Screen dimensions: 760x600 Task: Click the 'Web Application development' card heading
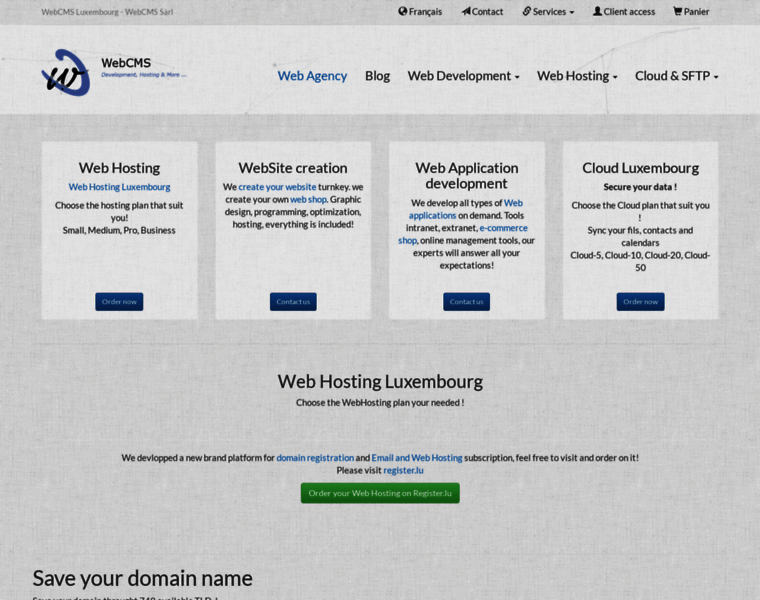pyautogui.click(x=466, y=176)
